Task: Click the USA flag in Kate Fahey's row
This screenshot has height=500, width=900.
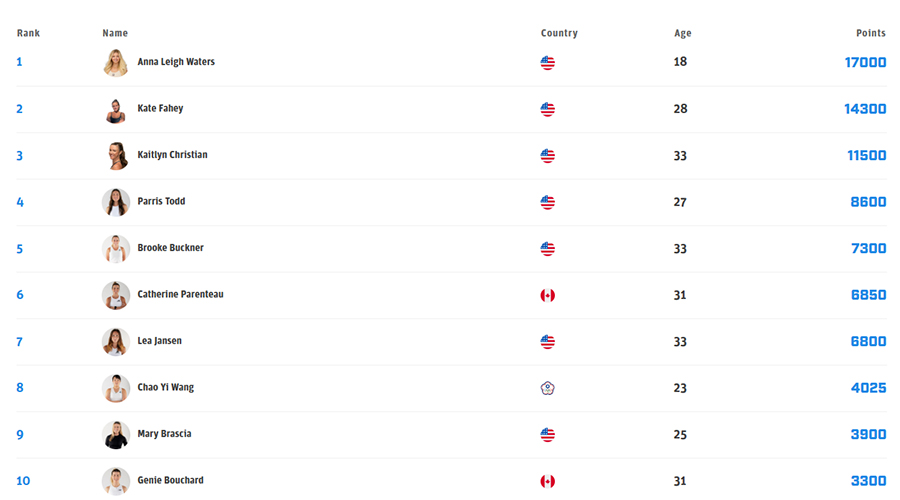Action: (547, 110)
